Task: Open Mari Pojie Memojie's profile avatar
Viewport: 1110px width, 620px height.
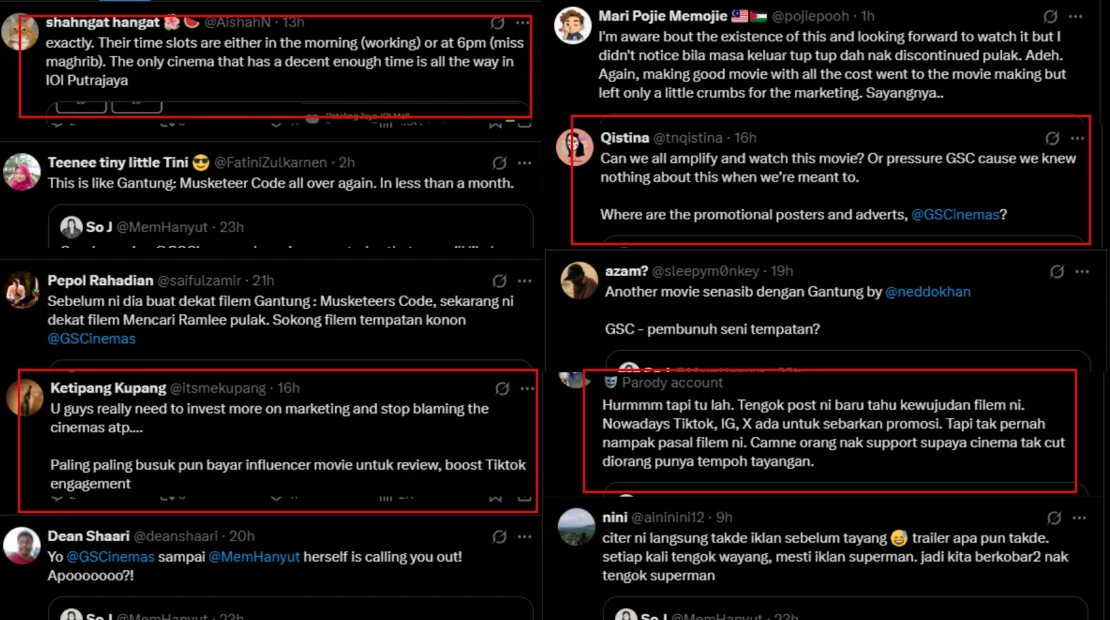Action: [x=574, y=23]
